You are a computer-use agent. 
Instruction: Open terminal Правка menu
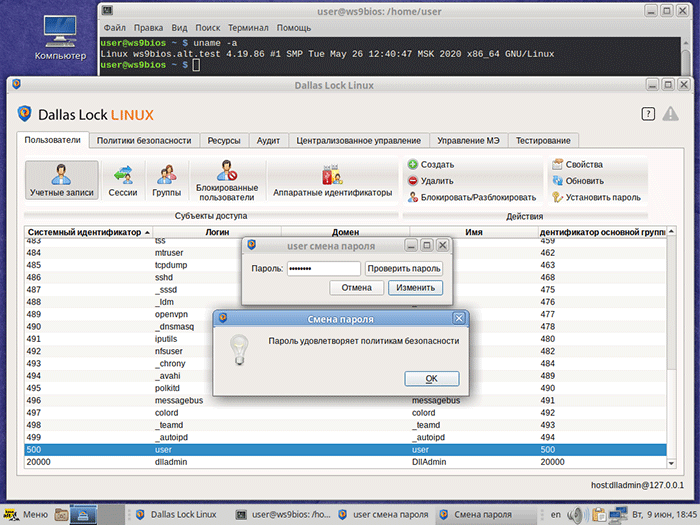pyautogui.click(x=148, y=28)
